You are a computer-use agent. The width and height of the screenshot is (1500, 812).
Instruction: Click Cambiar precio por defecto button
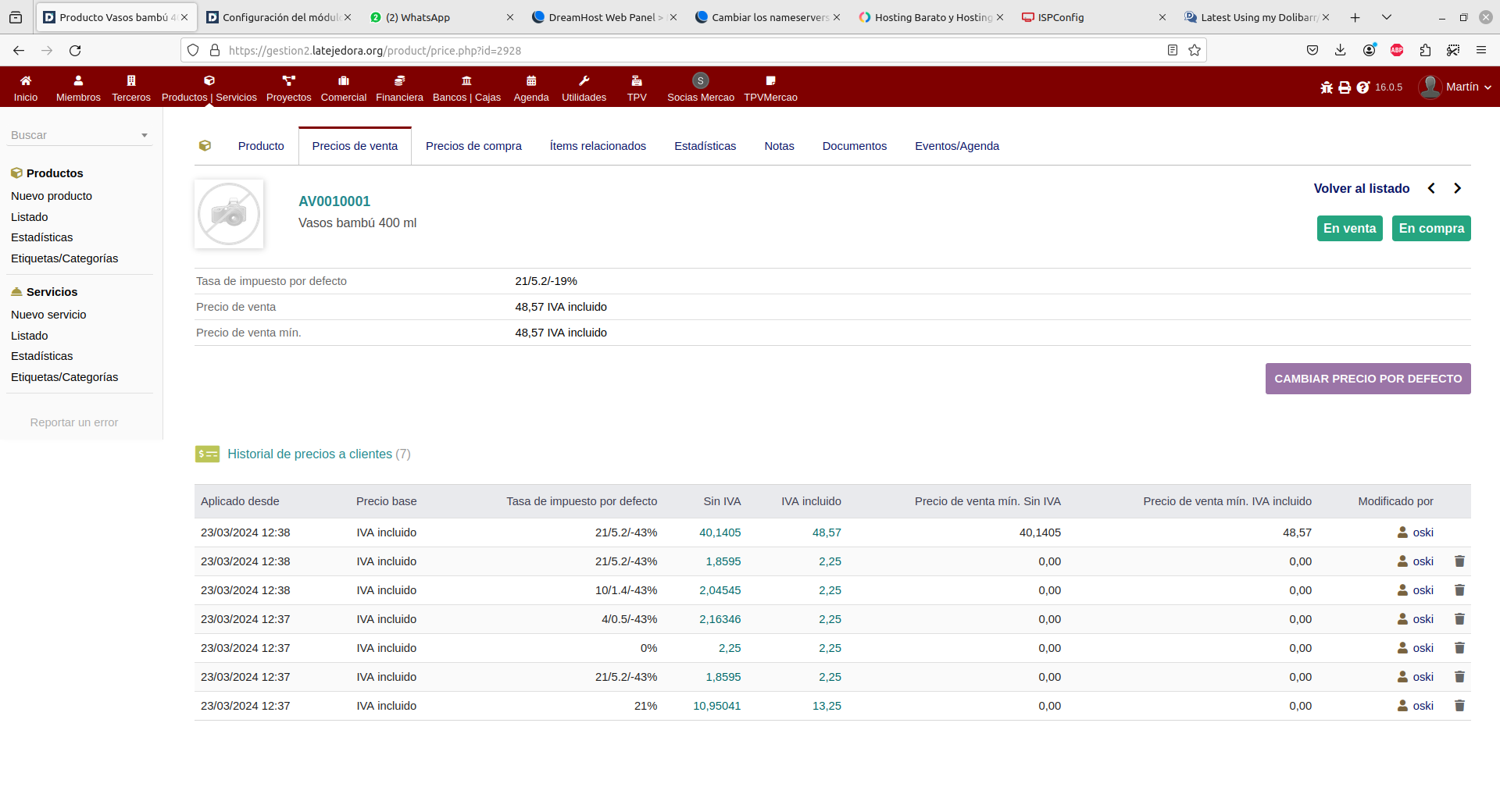(1368, 379)
